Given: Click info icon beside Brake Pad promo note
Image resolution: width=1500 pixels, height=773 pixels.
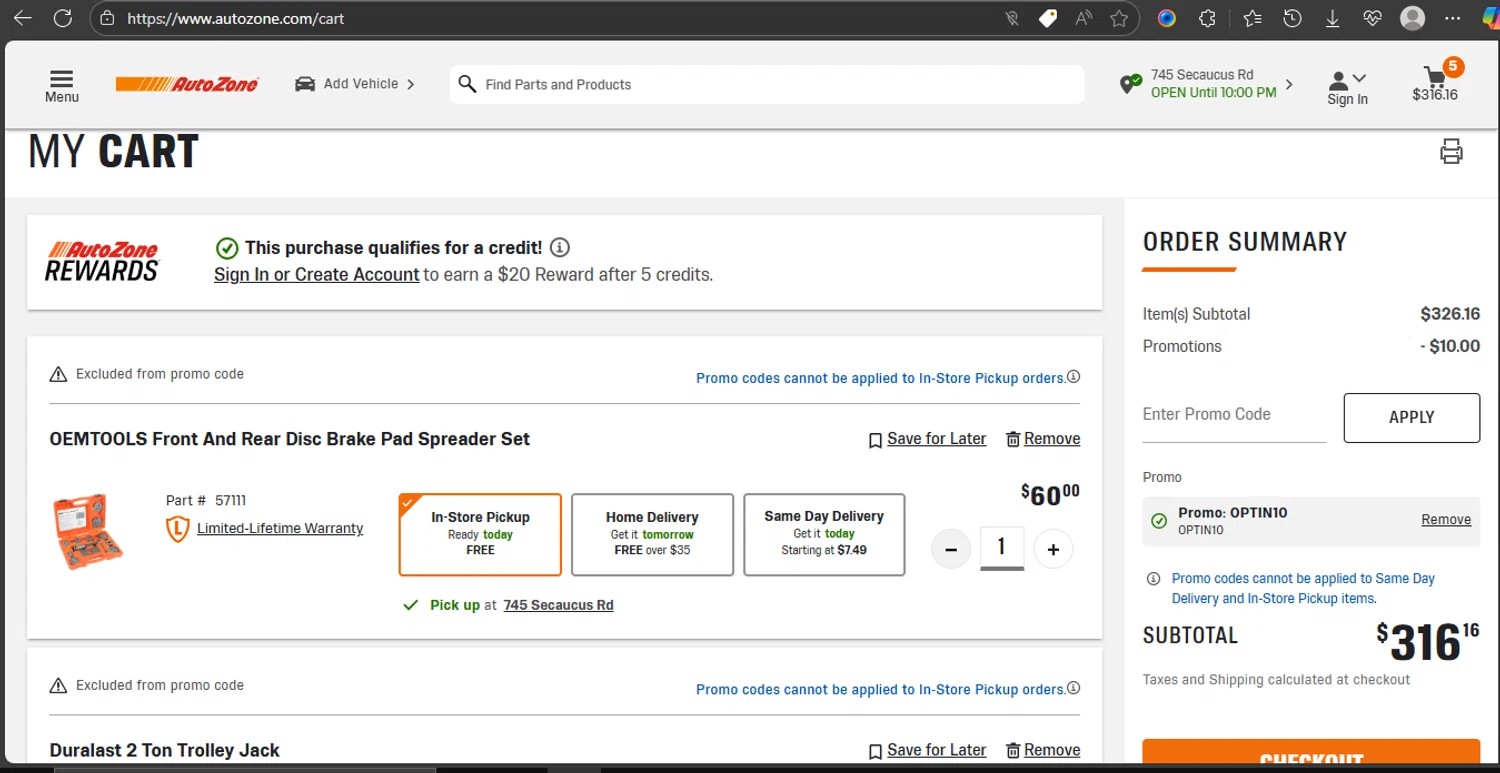Looking at the screenshot, I should point(1073,377).
